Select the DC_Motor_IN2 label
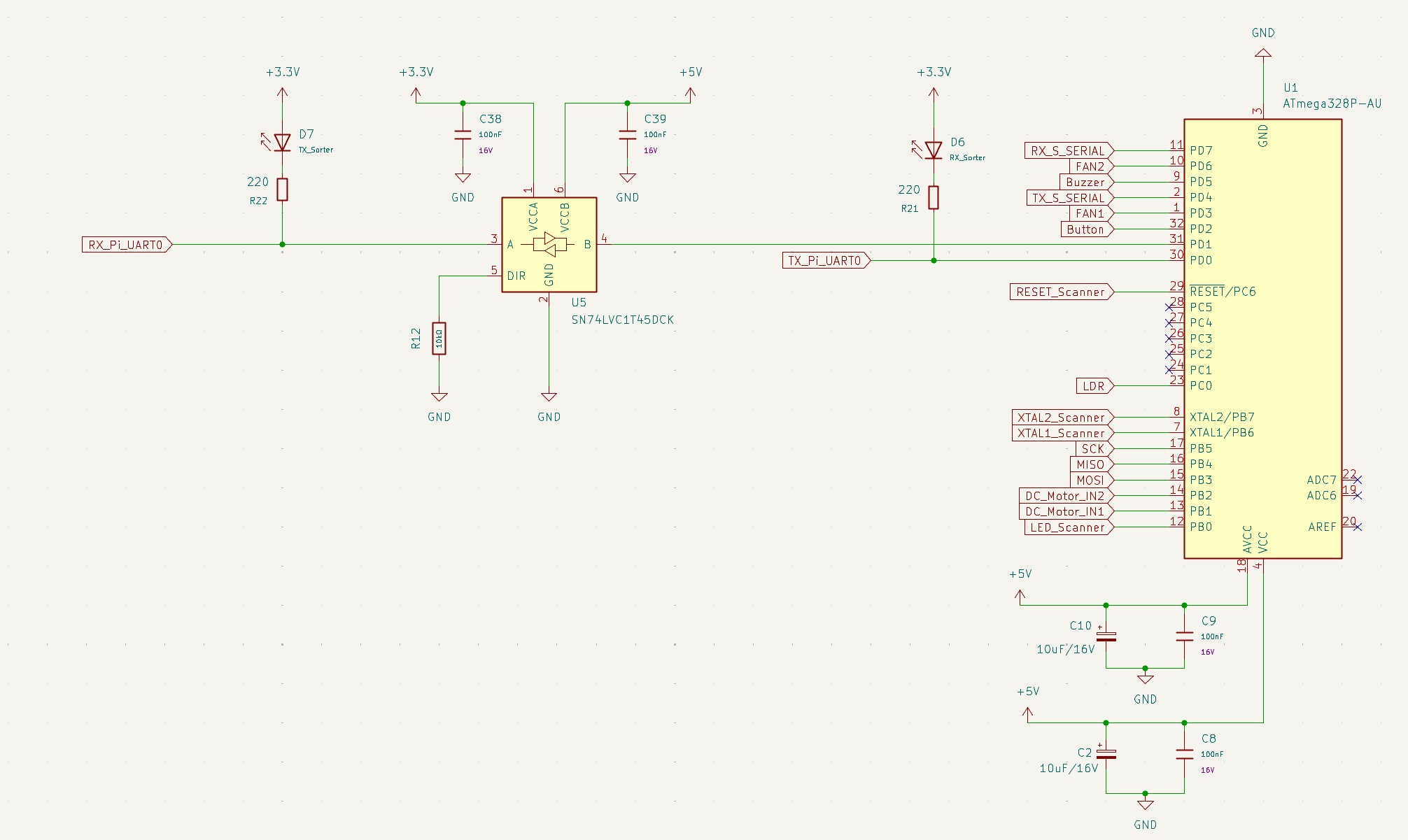This screenshot has height=840, width=1408. point(1064,496)
